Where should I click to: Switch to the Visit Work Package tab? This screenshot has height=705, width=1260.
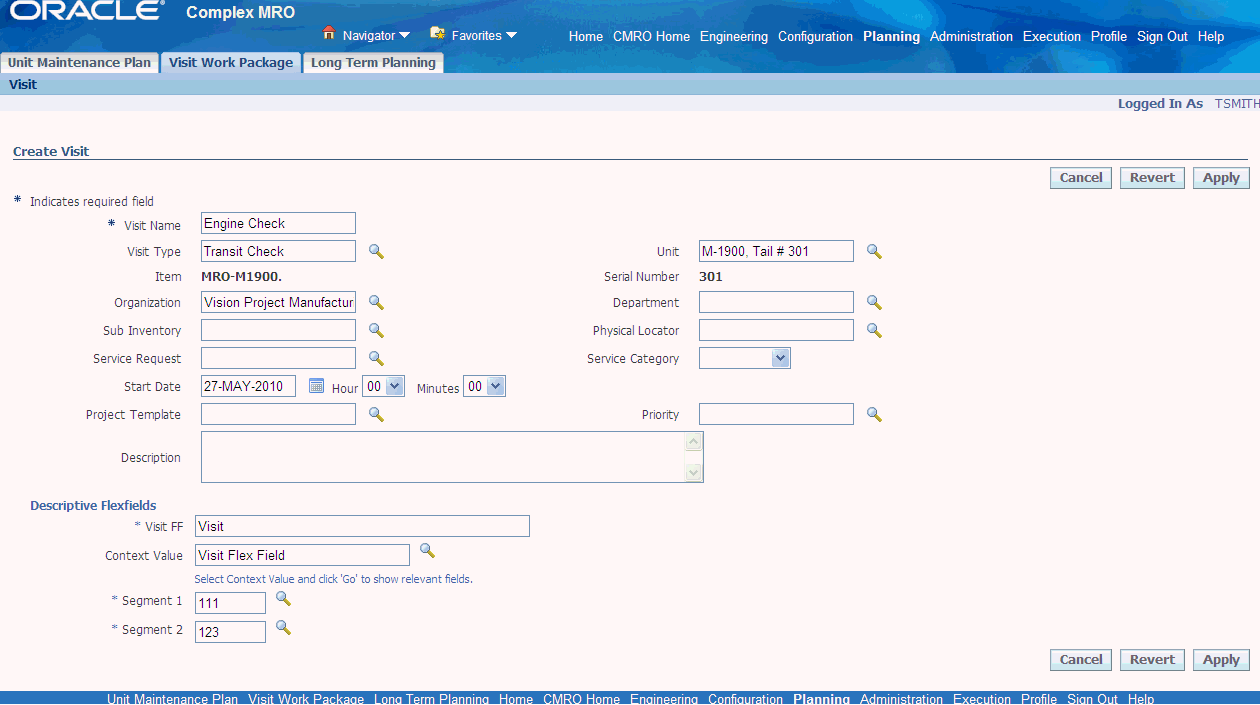pos(231,62)
